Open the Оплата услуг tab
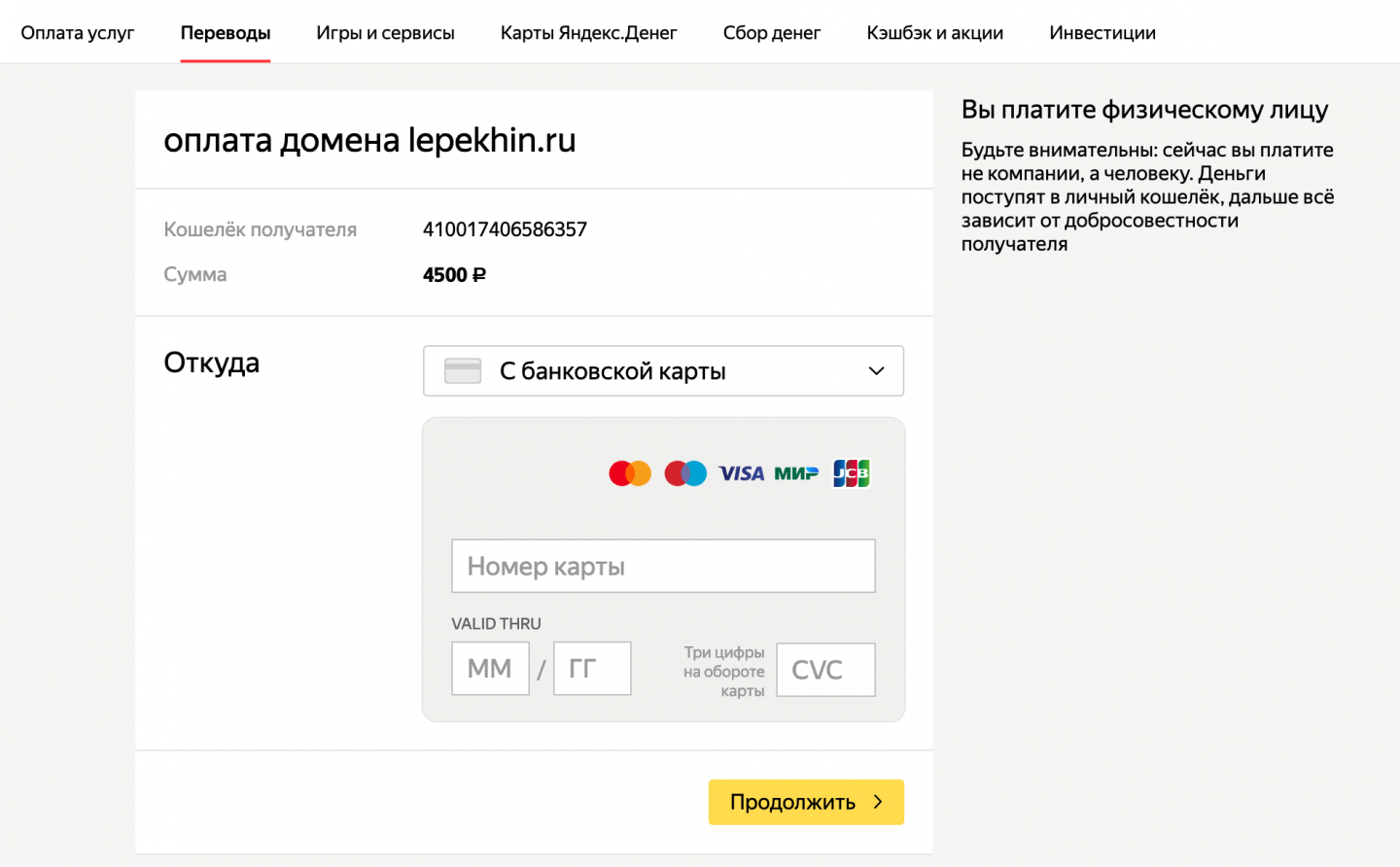1400x867 pixels. click(78, 33)
